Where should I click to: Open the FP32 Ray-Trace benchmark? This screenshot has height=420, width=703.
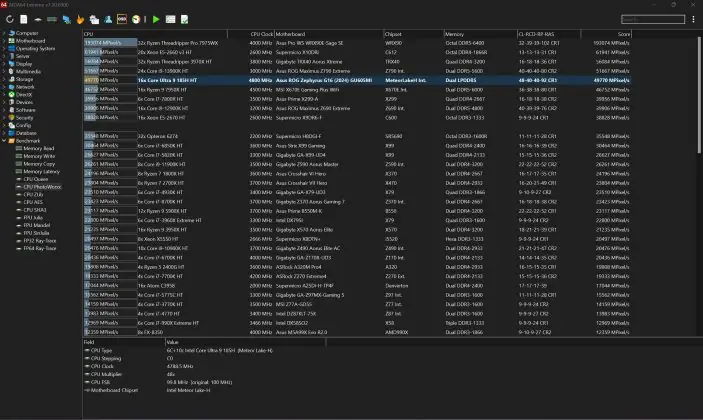point(40,241)
